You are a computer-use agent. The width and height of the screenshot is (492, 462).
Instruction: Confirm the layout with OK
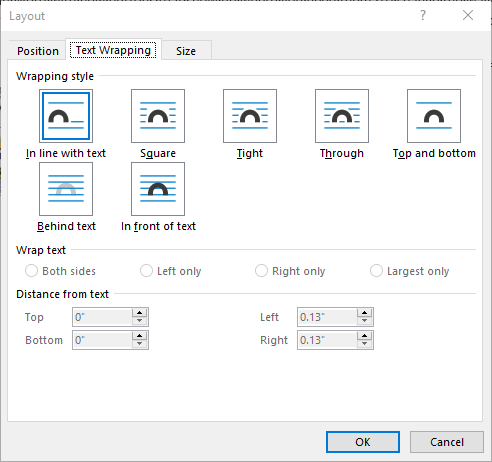(x=363, y=442)
